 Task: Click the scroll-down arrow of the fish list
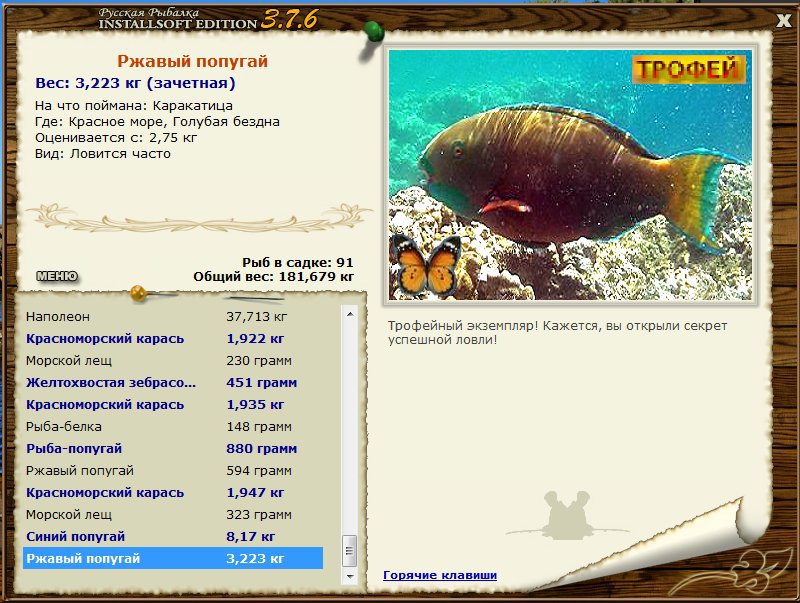pos(350,576)
